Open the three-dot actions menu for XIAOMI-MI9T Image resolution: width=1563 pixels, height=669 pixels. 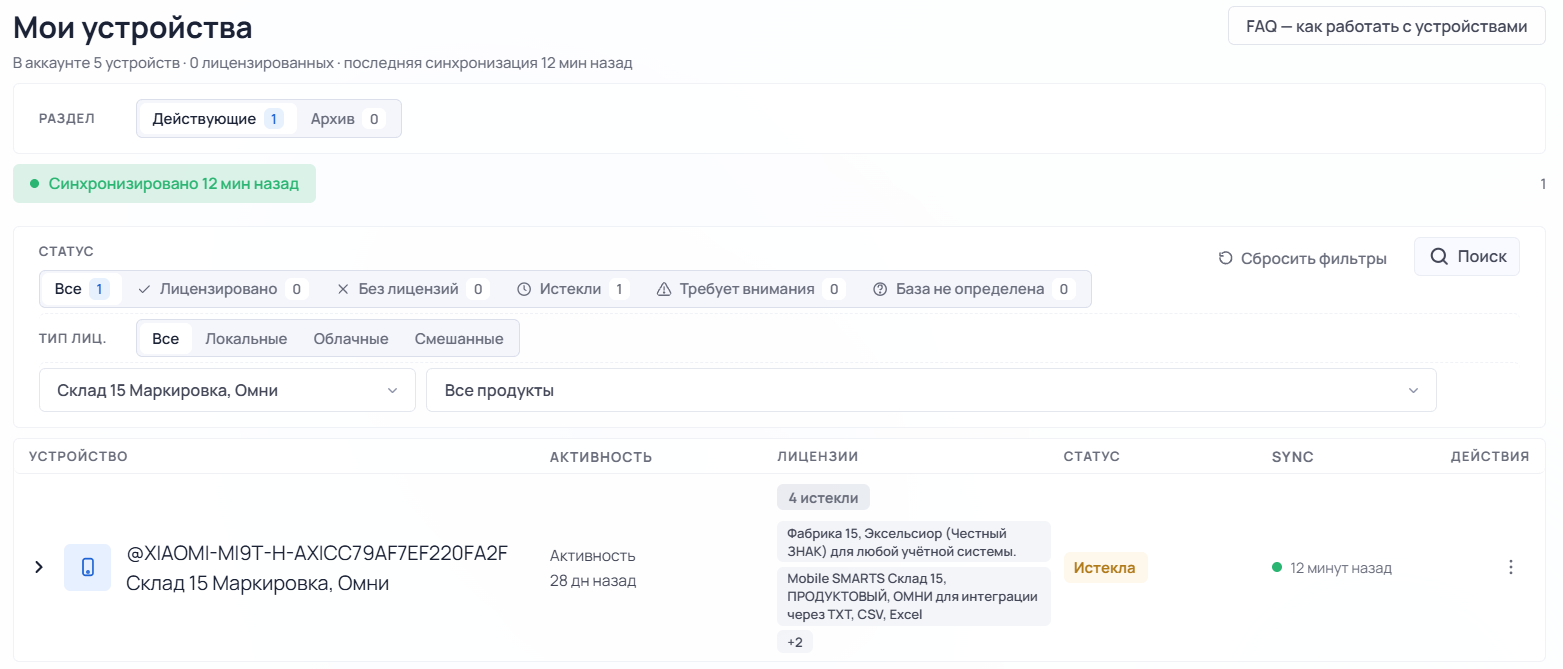tap(1510, 568)
